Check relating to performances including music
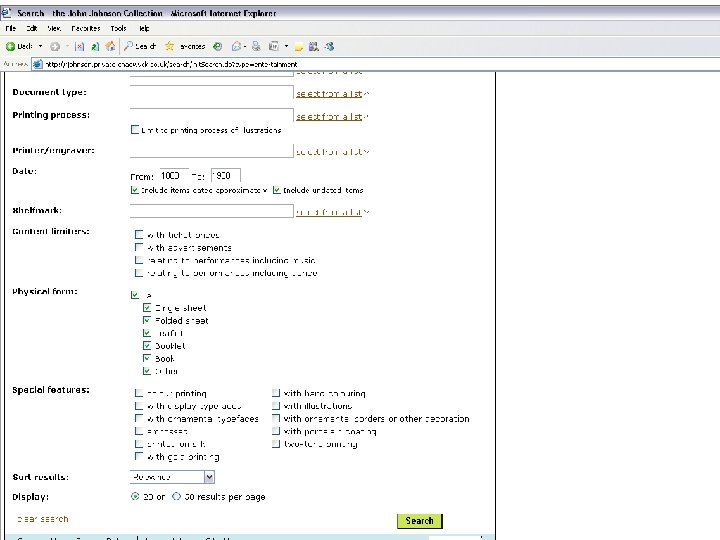 (139, 260)
